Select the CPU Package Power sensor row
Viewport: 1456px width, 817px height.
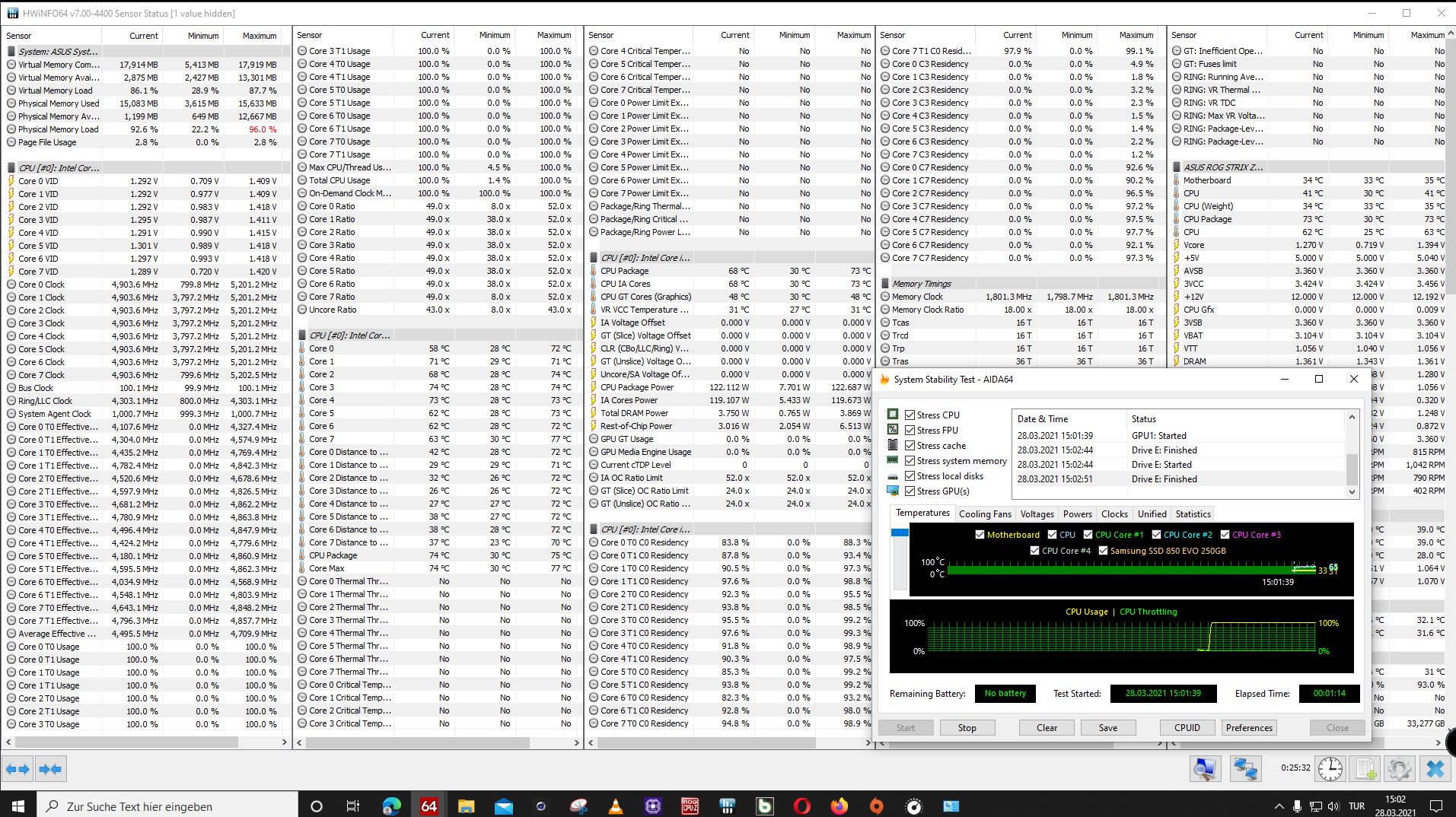pyautogui.click(x=729, y=387)
